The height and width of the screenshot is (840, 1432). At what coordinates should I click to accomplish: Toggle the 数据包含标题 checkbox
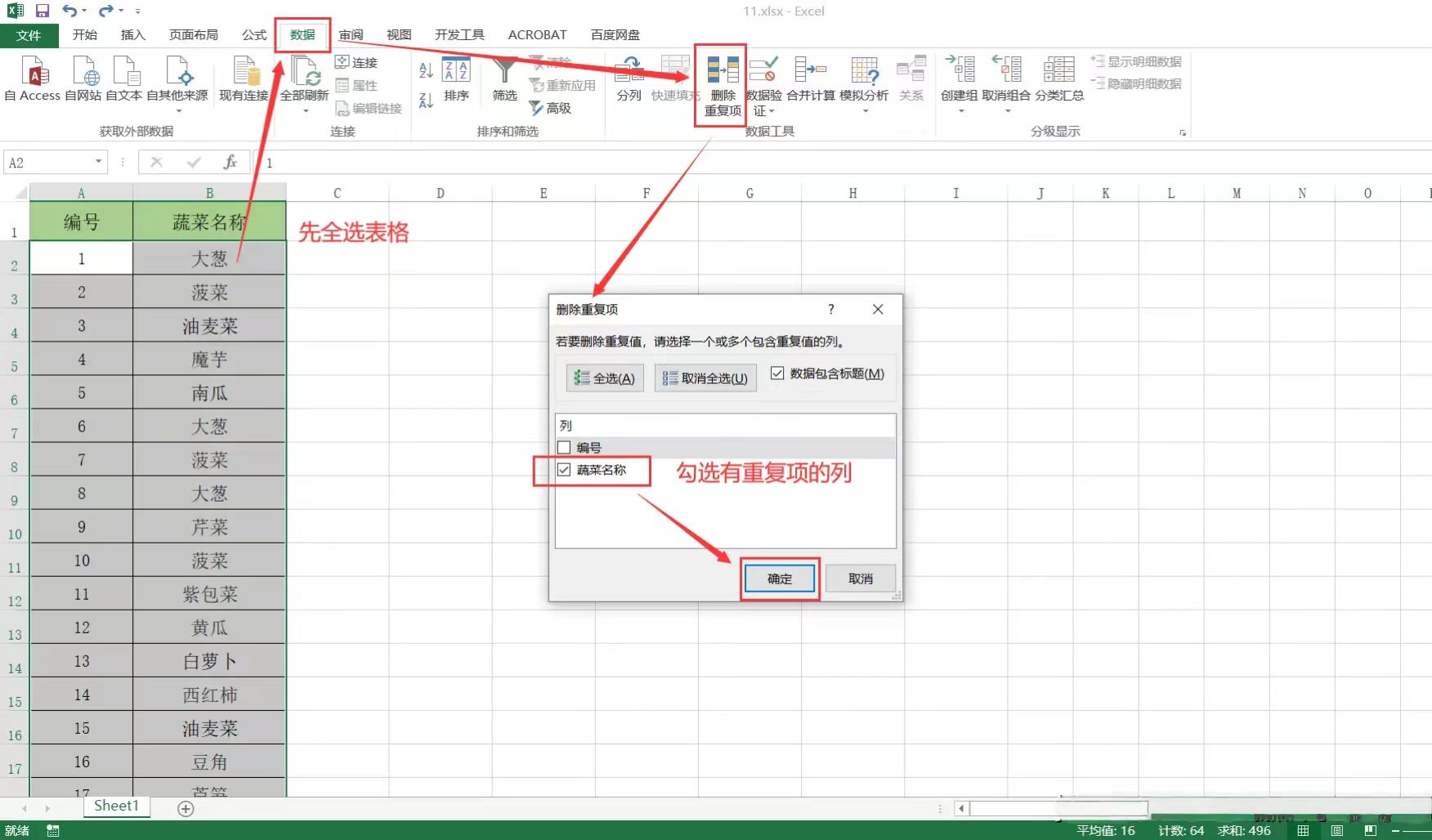[x=777, y=373]
